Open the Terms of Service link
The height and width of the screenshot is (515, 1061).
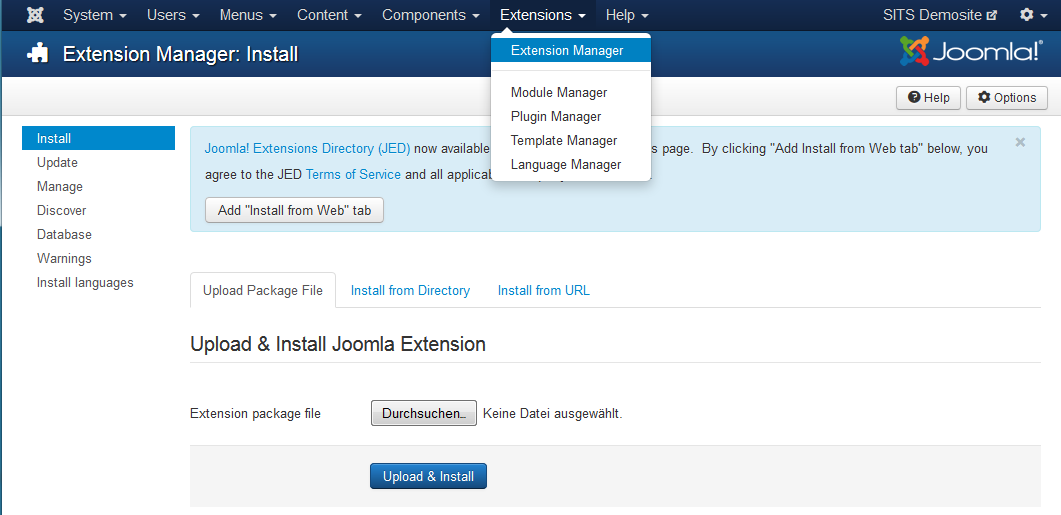tap(353, 174)
